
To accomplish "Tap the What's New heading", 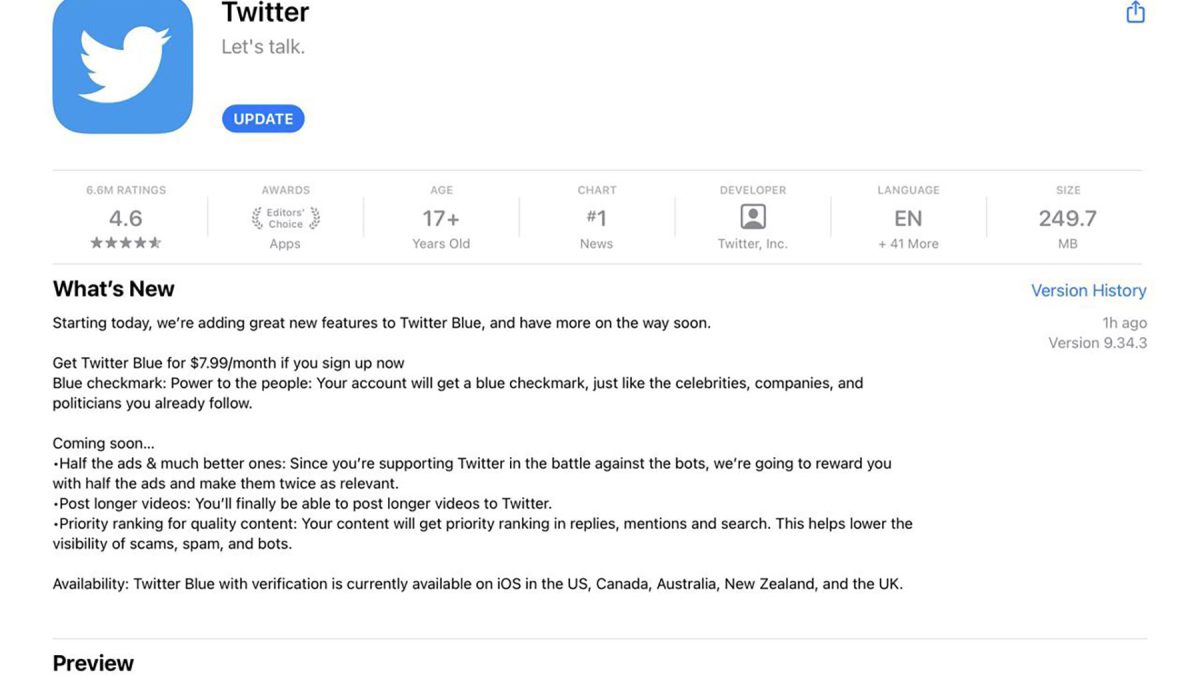I will click(x=114, y=289).
